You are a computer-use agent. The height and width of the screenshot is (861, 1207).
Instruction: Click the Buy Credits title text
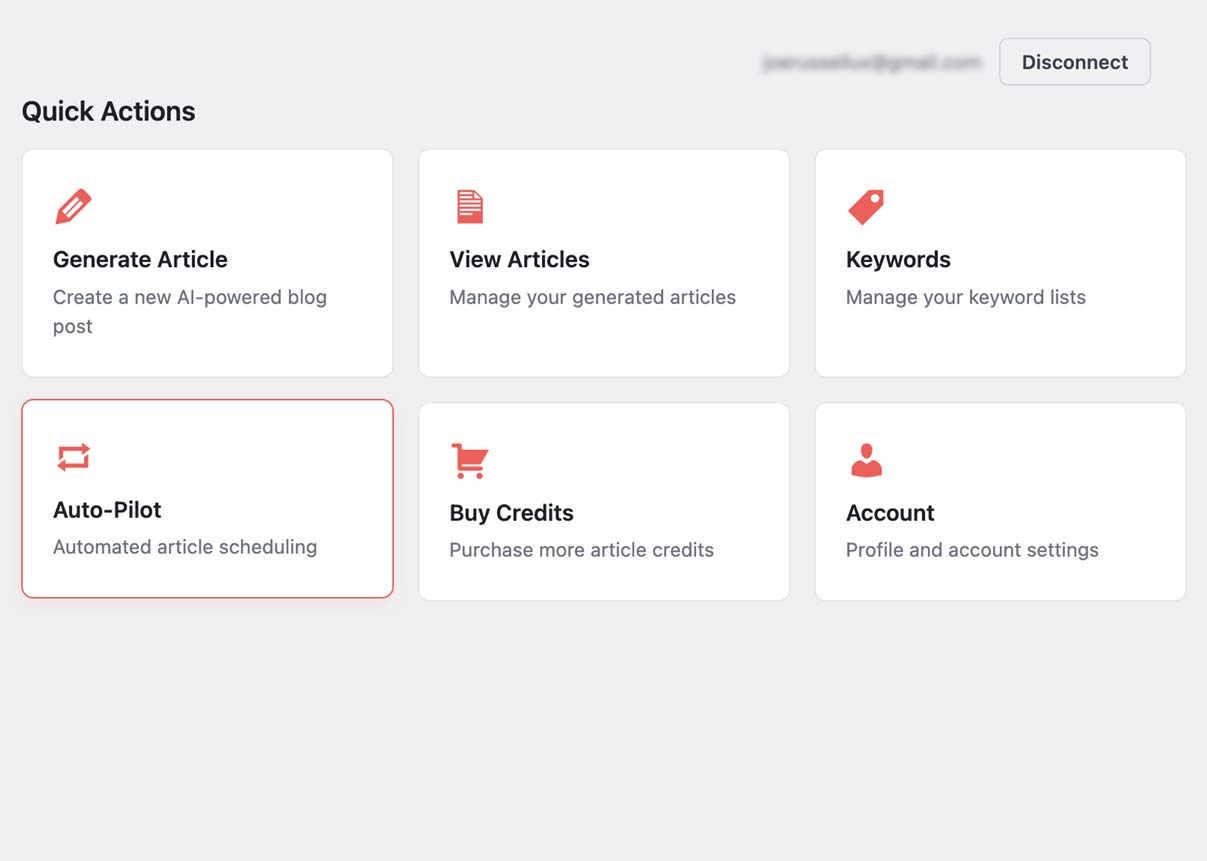(511, 512)
